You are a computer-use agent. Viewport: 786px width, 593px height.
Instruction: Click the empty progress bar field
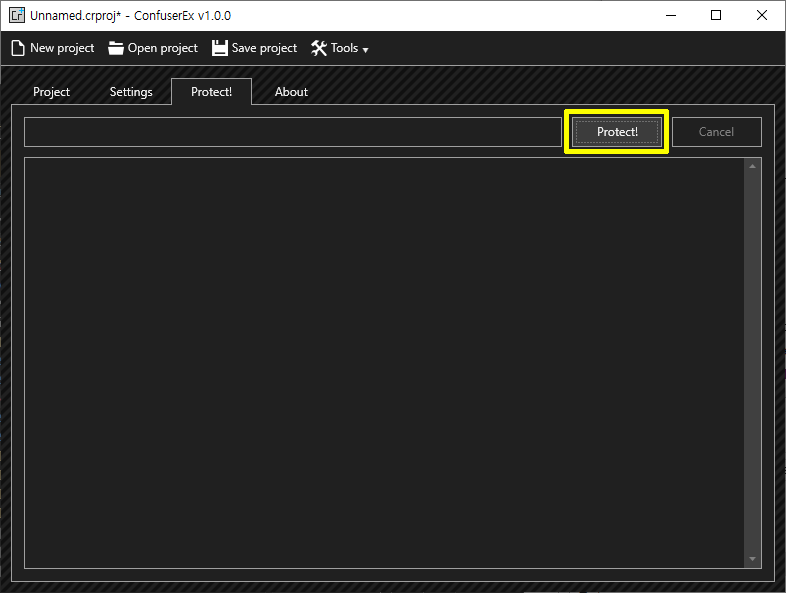click(293, 132)
